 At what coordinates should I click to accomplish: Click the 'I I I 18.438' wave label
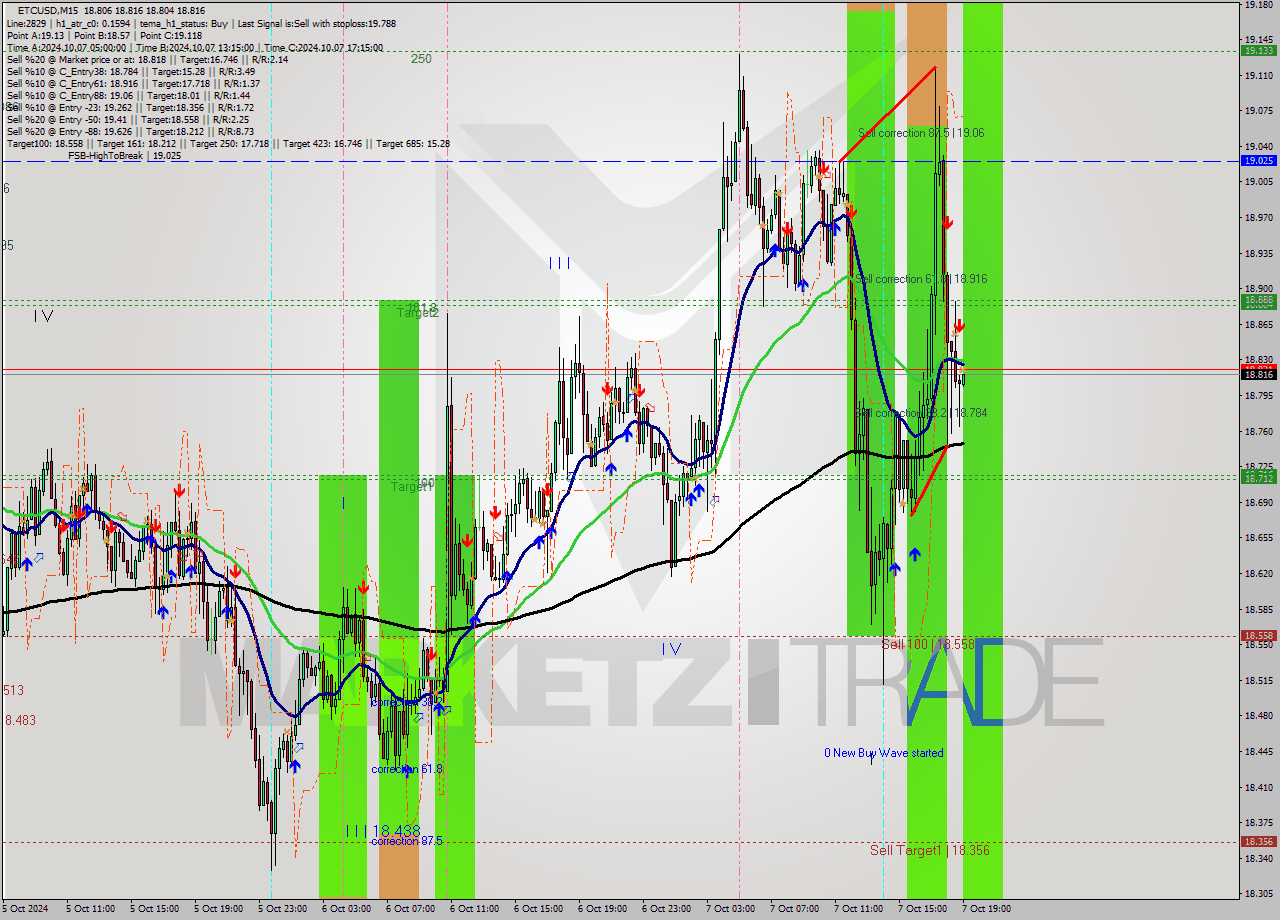[382, 831]
